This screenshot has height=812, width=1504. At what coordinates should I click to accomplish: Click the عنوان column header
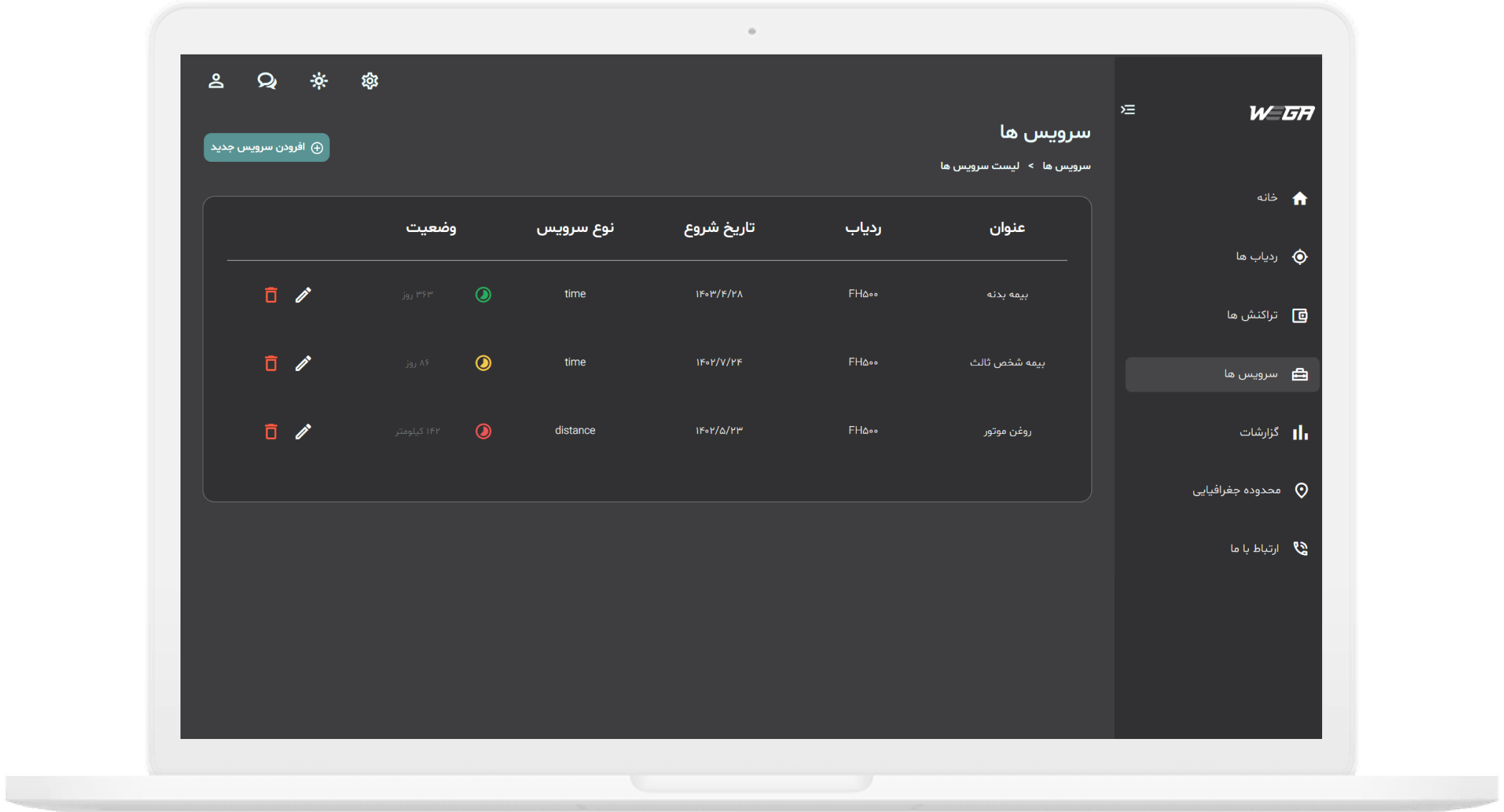point(1007,228)
